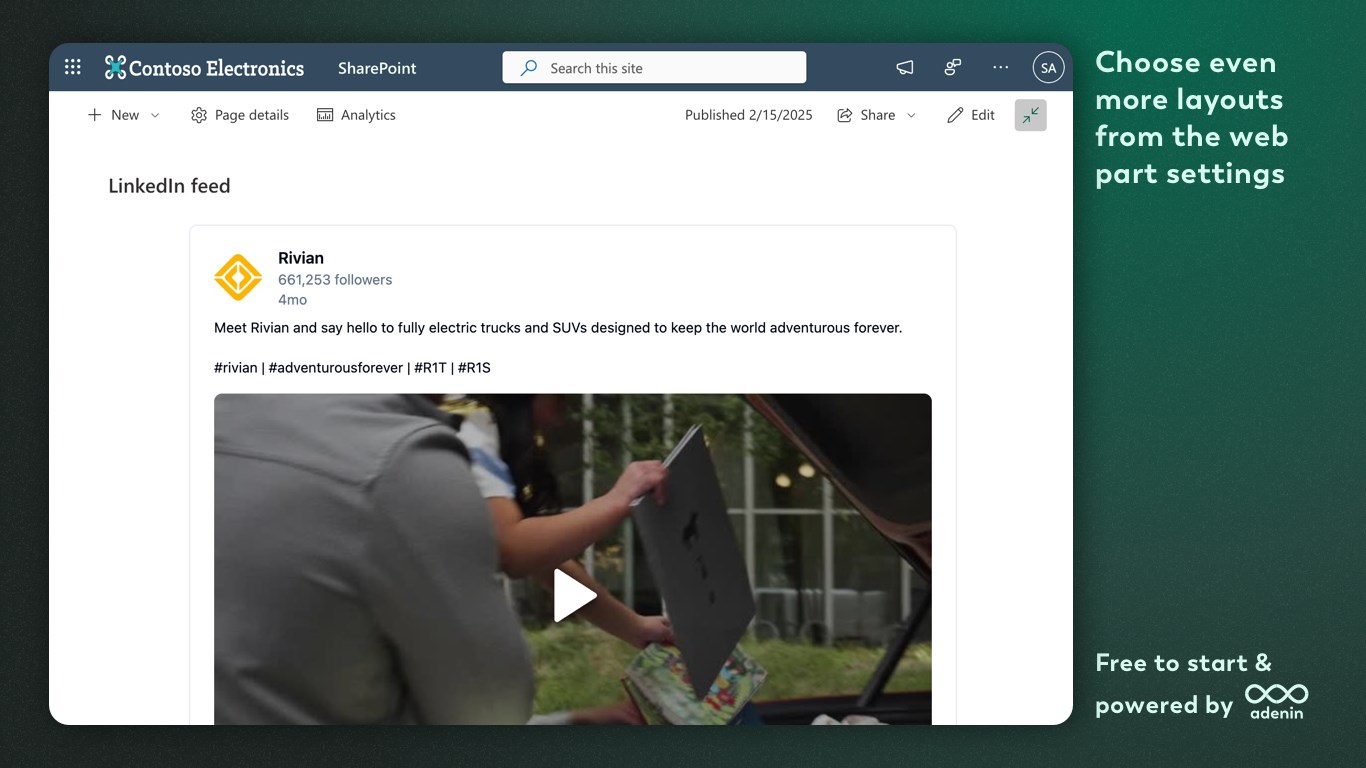Open Page details
The height and width of the screenshot is (768, 1366).
[x=240, y=115]
